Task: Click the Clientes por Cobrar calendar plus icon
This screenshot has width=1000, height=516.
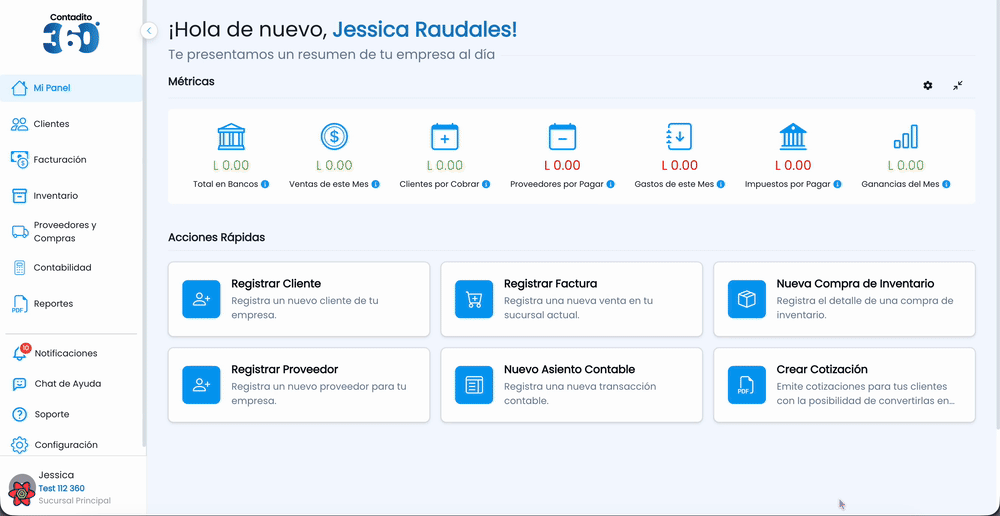Action: pos(445,136)
